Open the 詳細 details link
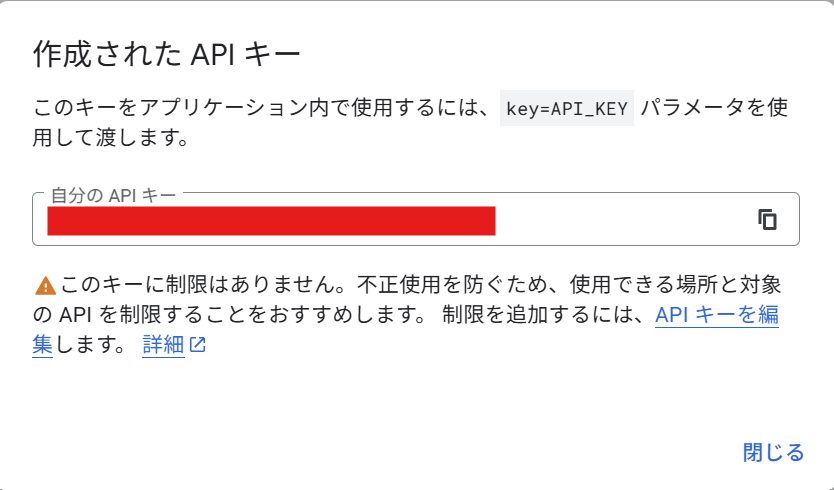Image resolution: width=834 pixels, height=490 pixels. click(x=163, y=346)
